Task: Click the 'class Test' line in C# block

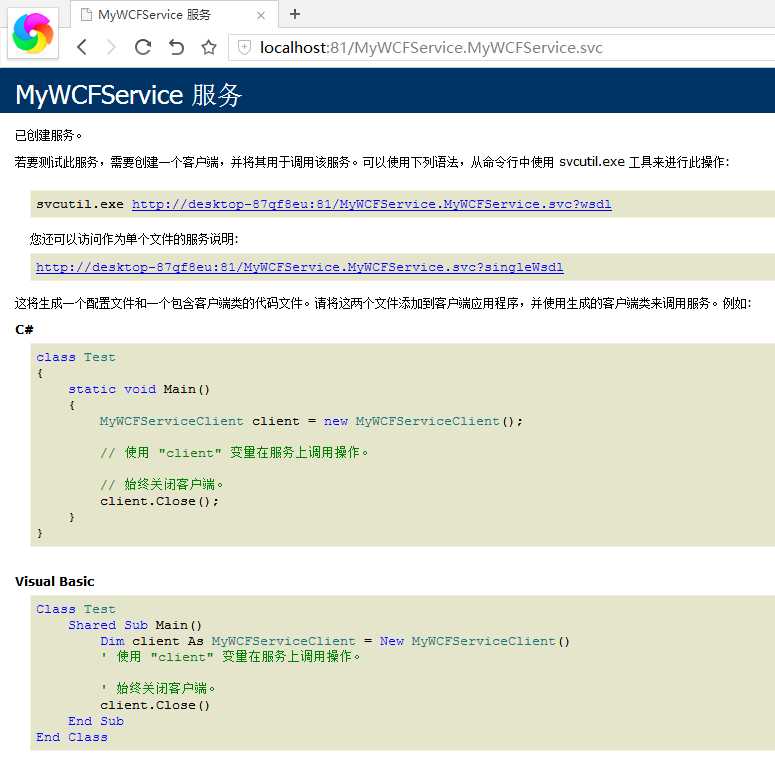Action: (x=76, y=357)
